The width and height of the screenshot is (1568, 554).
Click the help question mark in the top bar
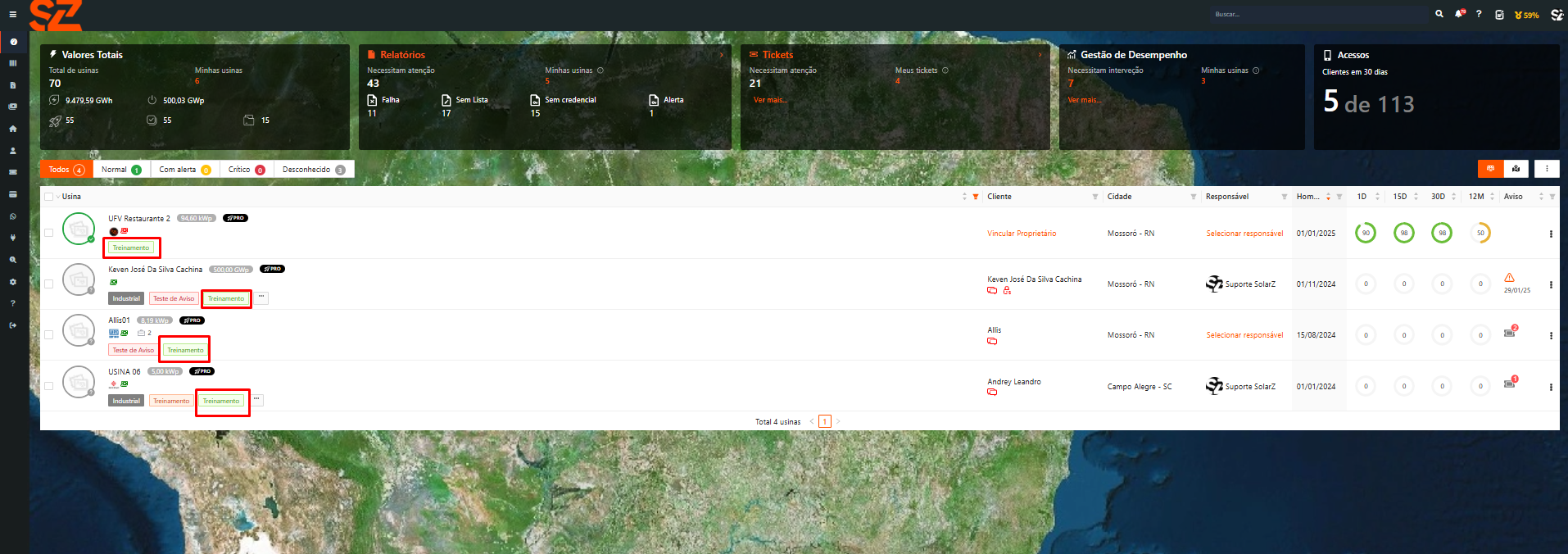click(1479, 14)
